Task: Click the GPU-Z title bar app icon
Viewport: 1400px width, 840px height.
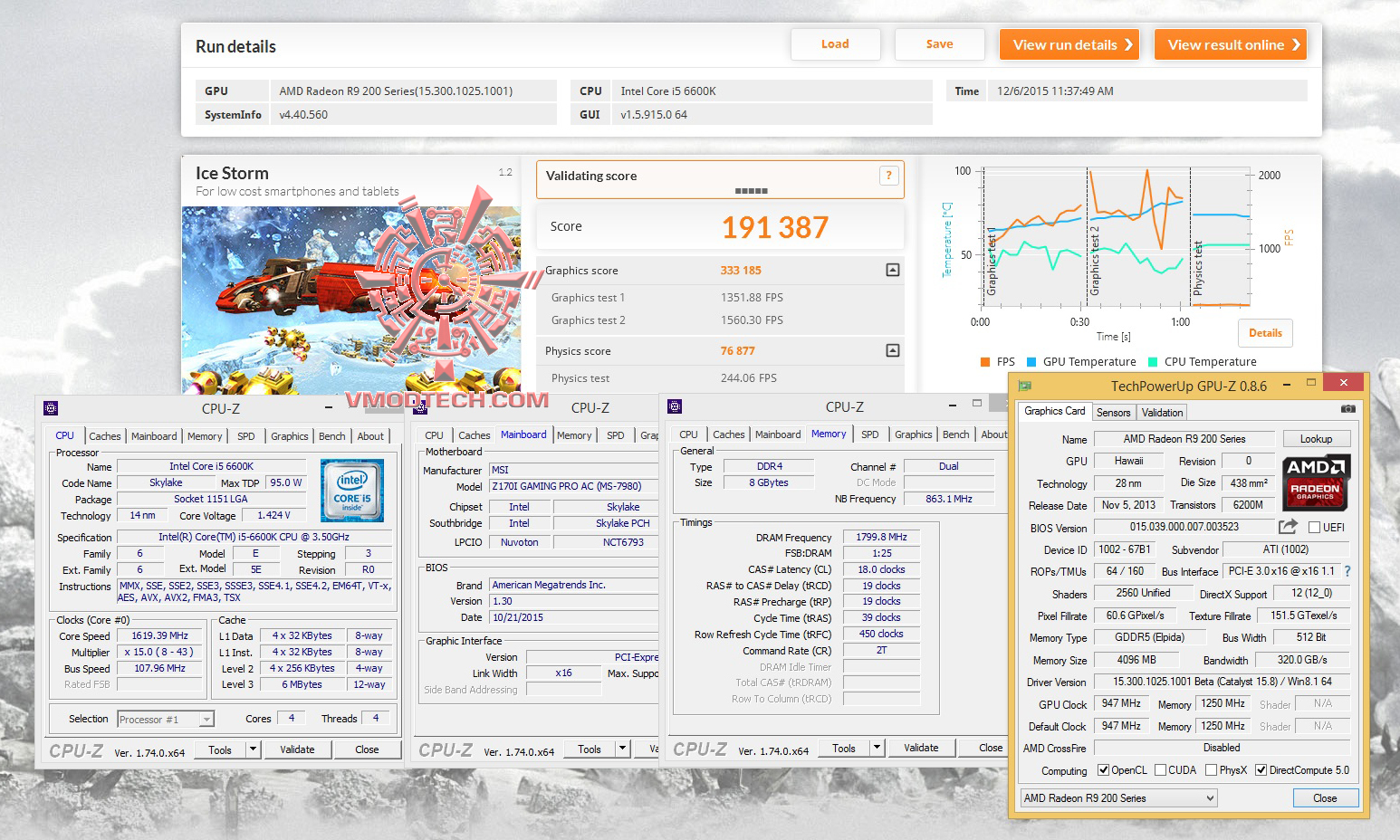Action: point(1025,387)
